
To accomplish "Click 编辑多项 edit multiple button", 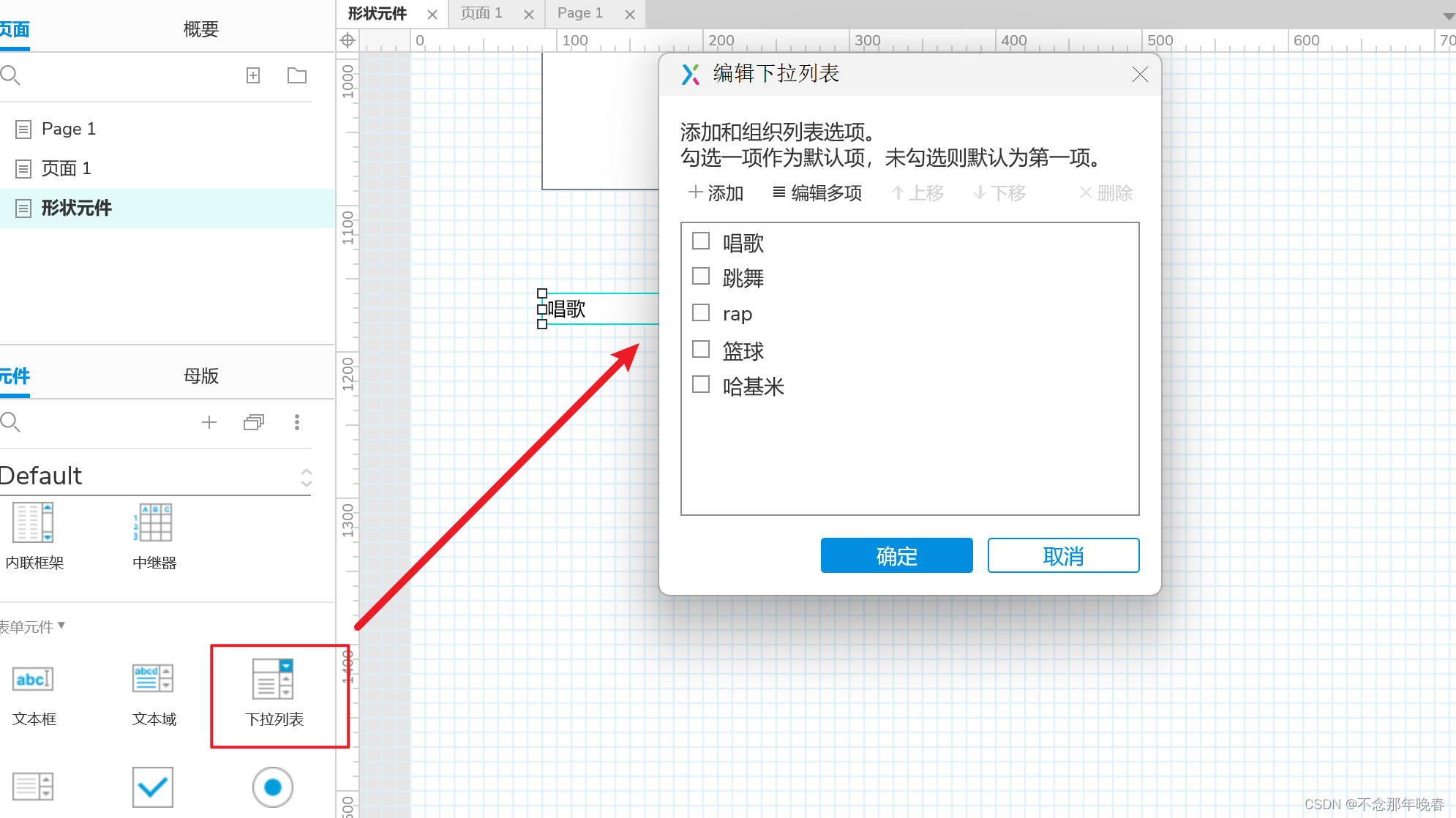I will pyautogui.click(x=817, y=193).
